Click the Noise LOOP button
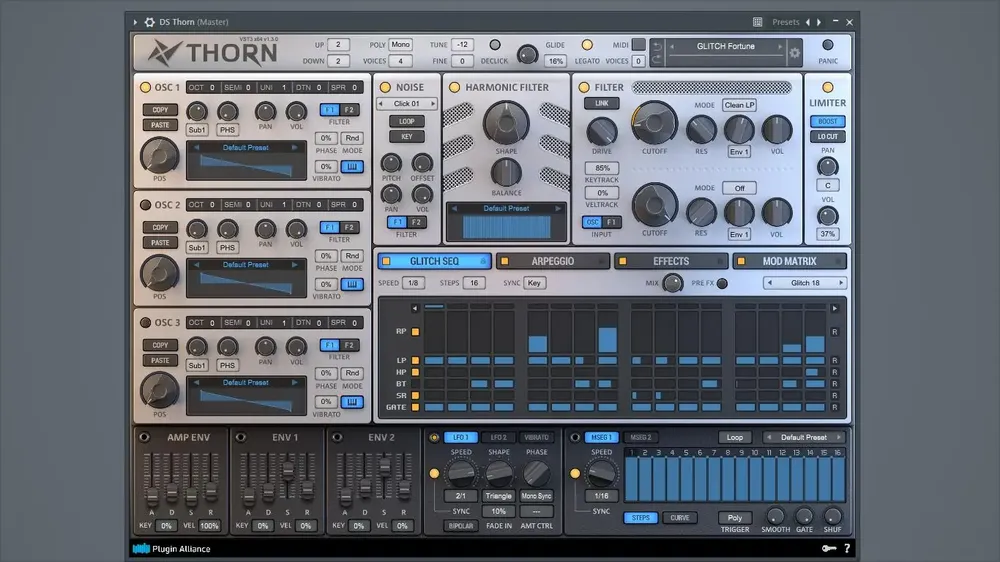The image size is (1000, 562). 407,121
